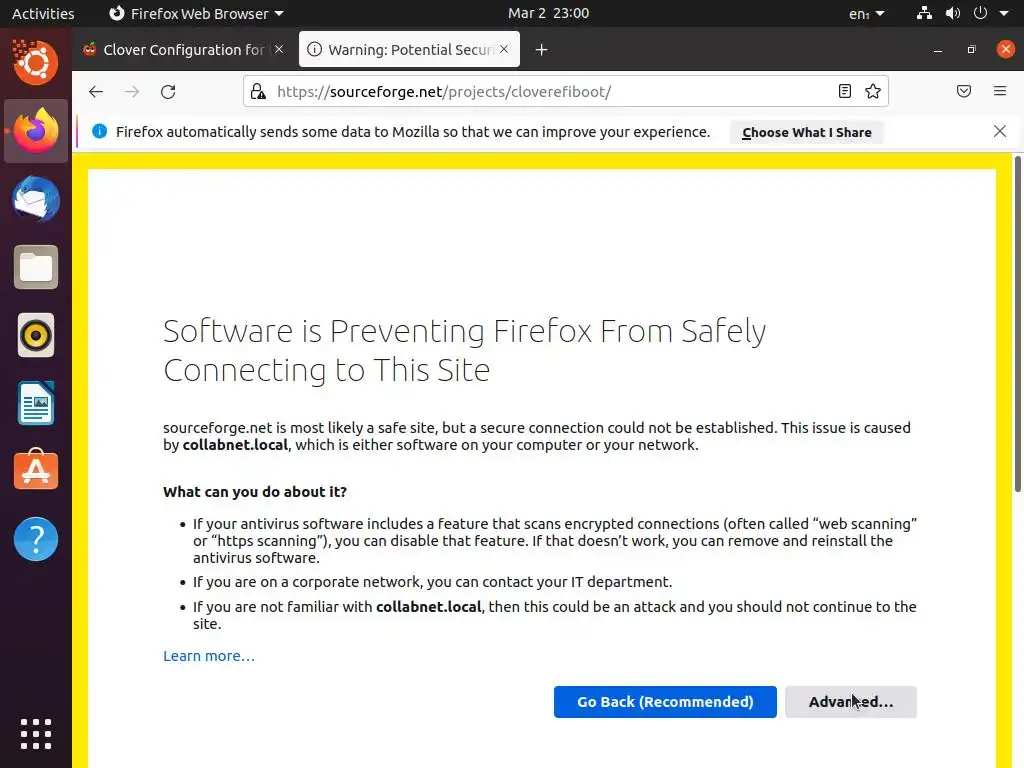Launch Thunderbird Mail from the dock

point(36,199)
